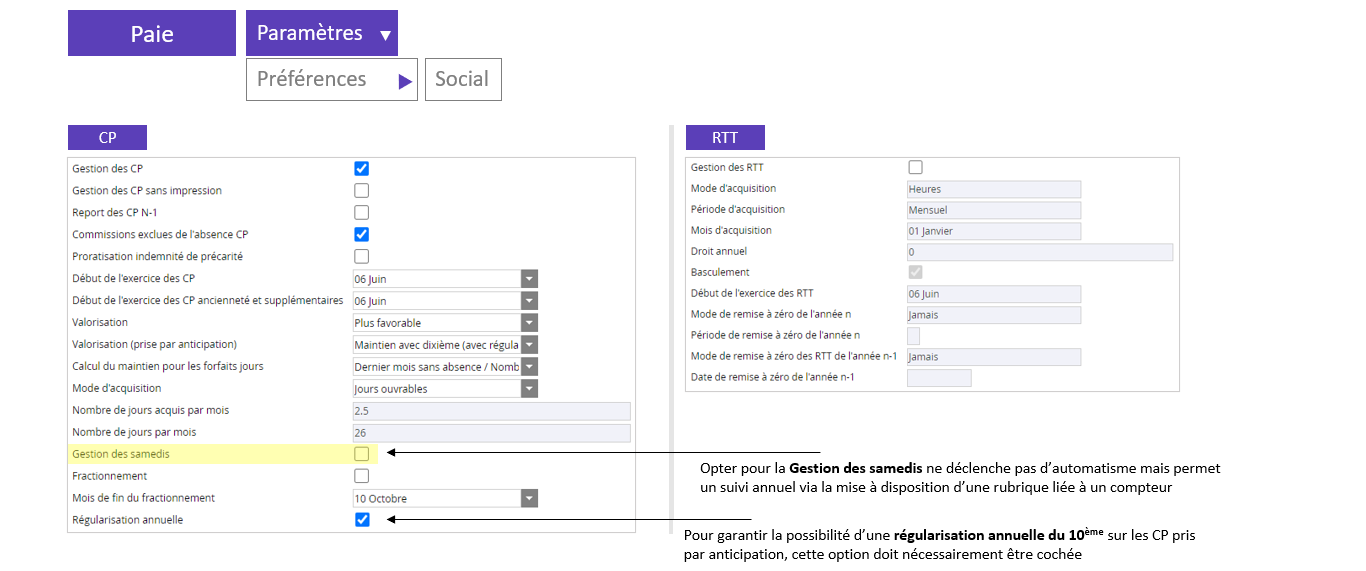Screen dimensions: 1366x571
Task: Click the CP section tab
Action: coord(107,138)
